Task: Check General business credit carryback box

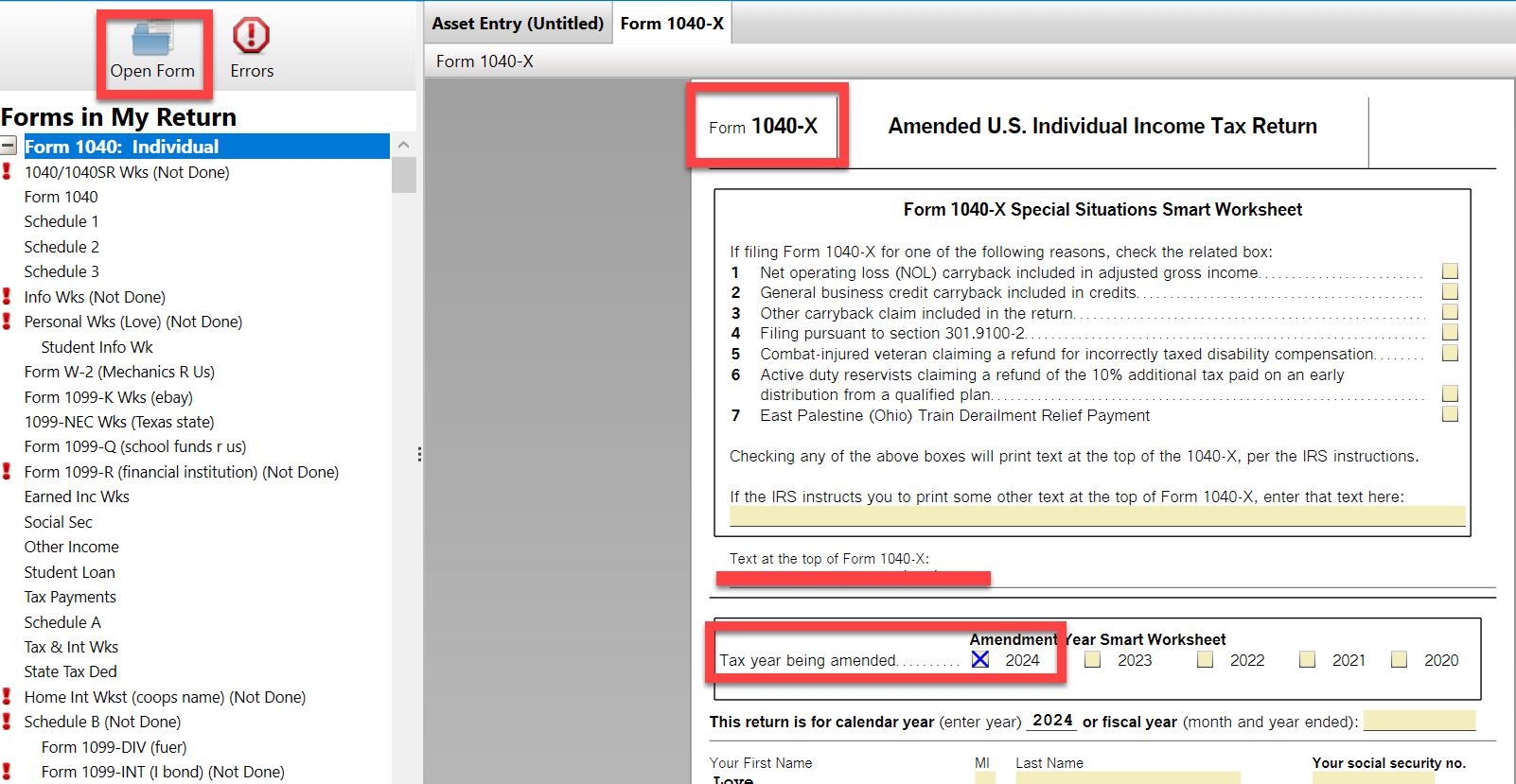Action: 1450,292
